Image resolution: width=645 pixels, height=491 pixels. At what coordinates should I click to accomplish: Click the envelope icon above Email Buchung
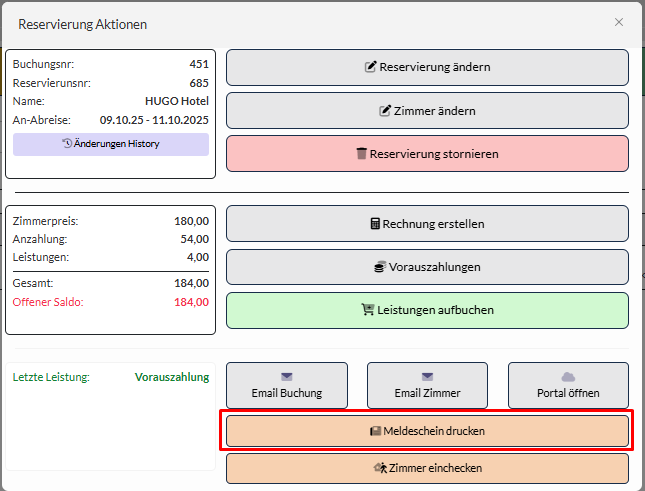tap(287, 376)
